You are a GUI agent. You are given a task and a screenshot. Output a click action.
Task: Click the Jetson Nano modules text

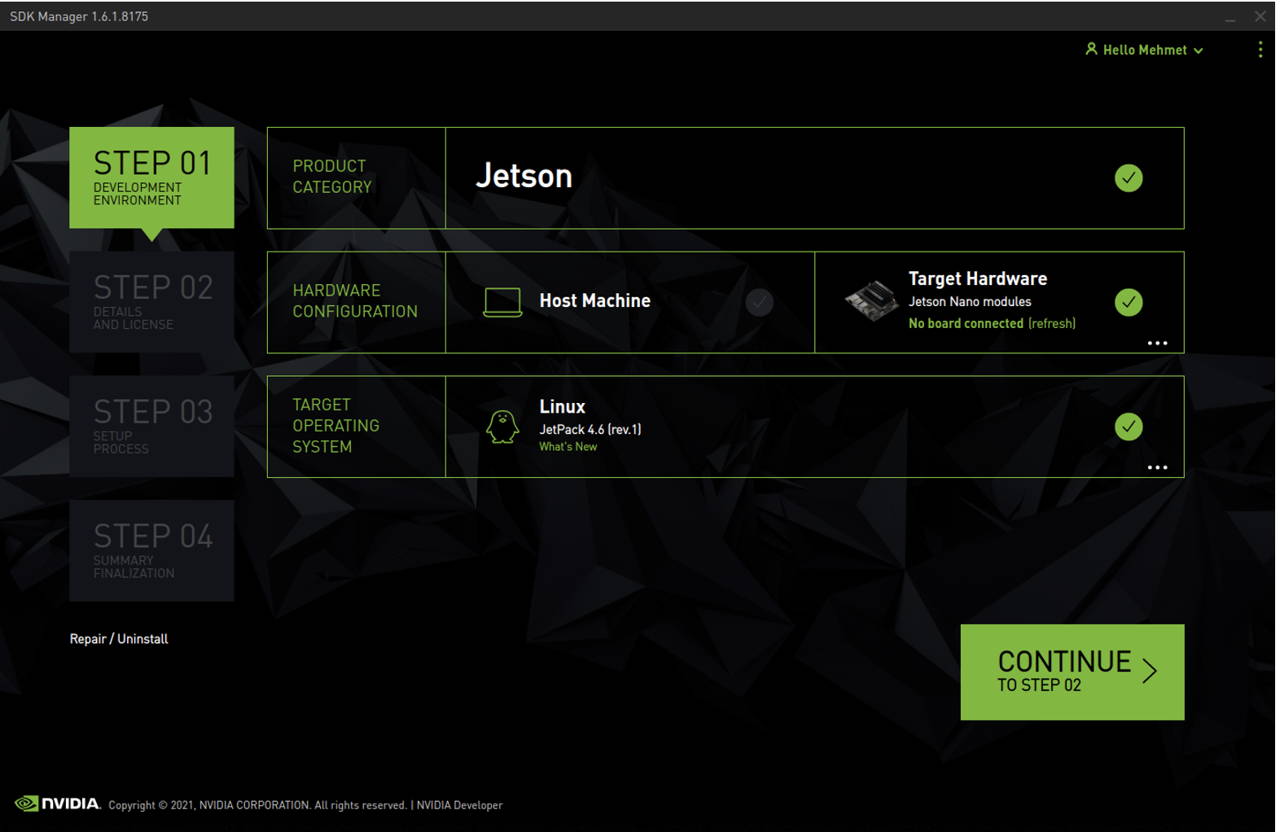point(970,302)
